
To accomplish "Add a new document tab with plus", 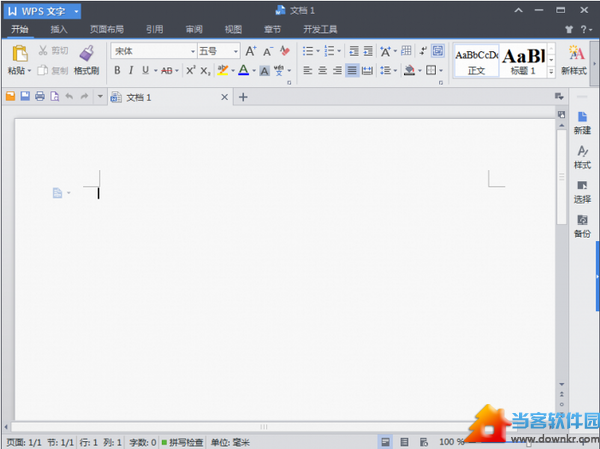I will (x=243, y=97).
